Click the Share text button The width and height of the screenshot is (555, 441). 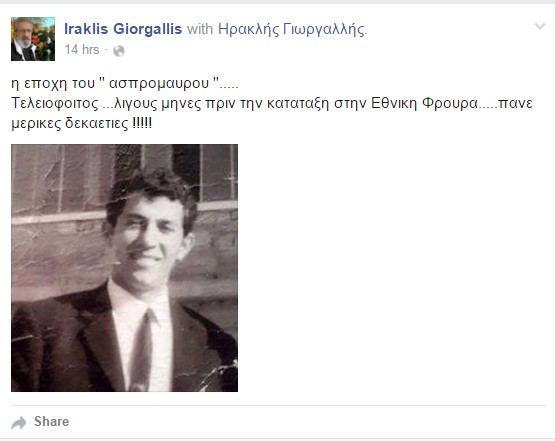coord(52,421)
